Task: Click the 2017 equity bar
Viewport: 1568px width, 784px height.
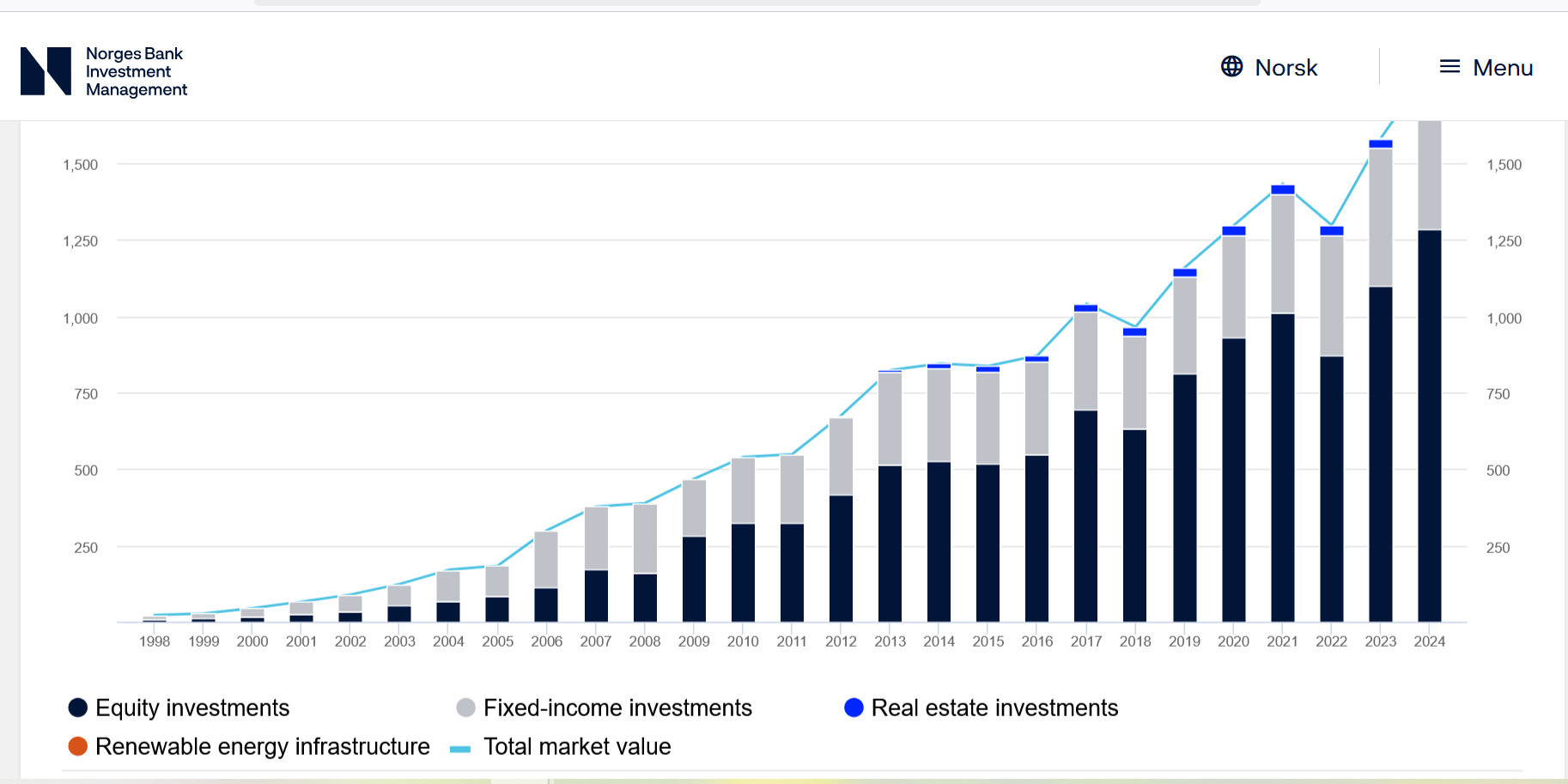Action: point(1086,516)
